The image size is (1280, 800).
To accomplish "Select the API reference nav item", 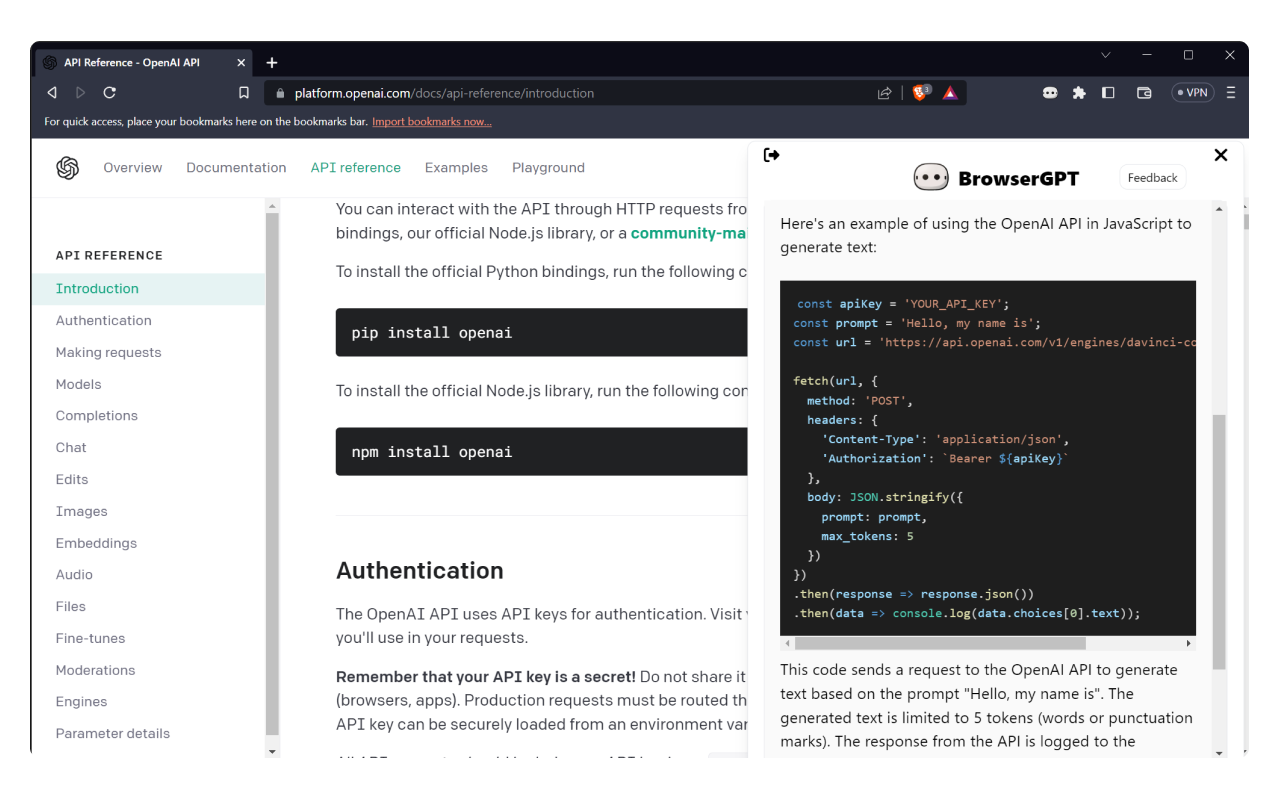I will tap(355, 168).
